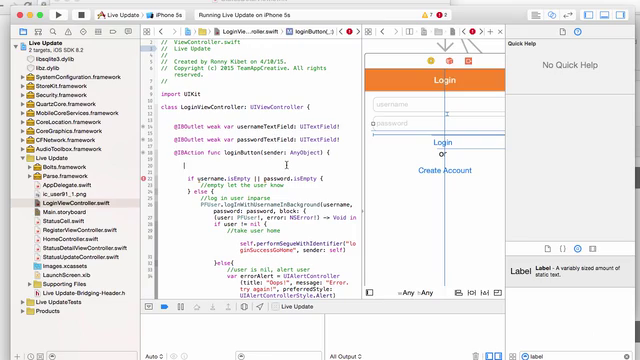Go back in code editor history
This screenshot has width=640, height=360.
[x=161, y=31]
